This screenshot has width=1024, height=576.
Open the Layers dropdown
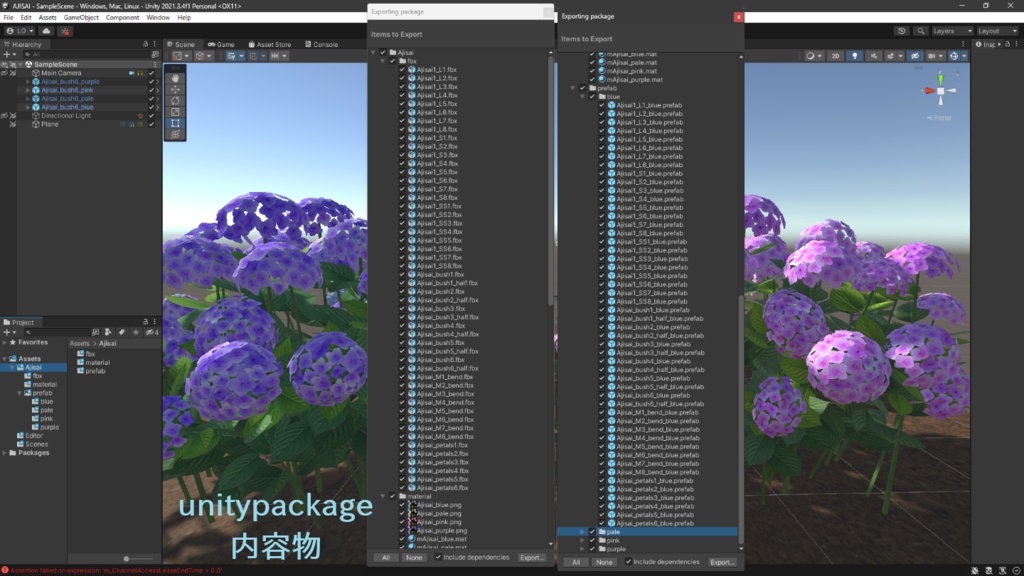coord(952,31)
